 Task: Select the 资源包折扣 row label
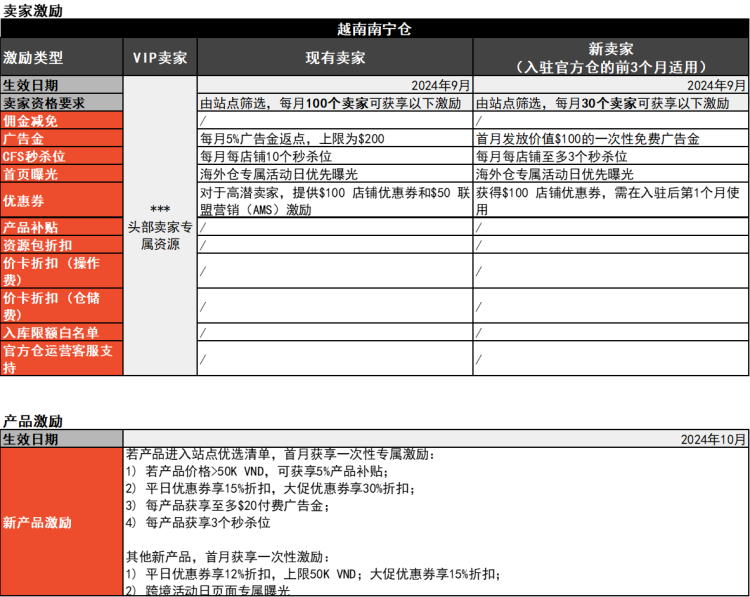click(61, 245)
